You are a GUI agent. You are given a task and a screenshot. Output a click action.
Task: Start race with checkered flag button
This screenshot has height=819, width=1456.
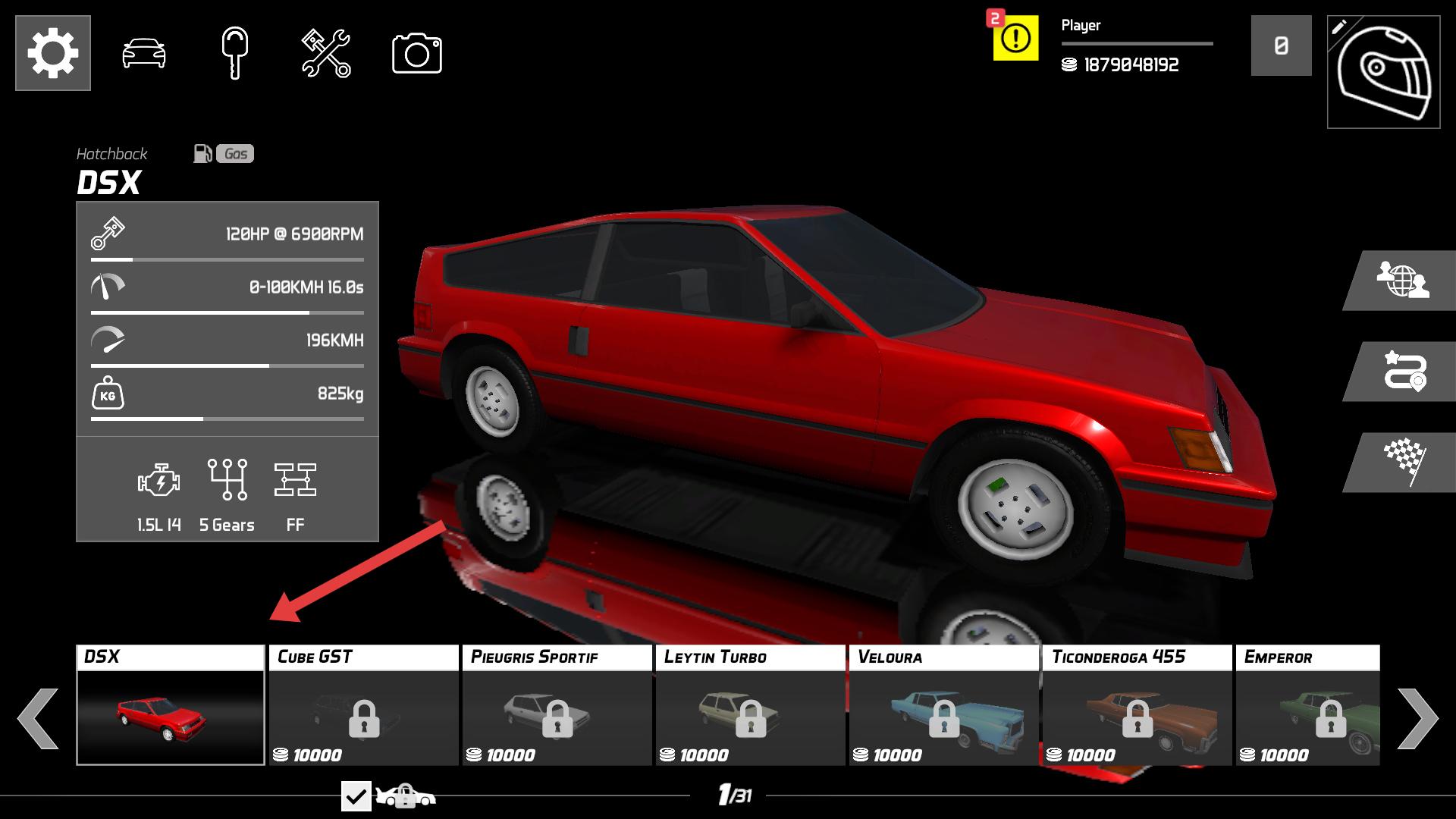click(1403, 462)
